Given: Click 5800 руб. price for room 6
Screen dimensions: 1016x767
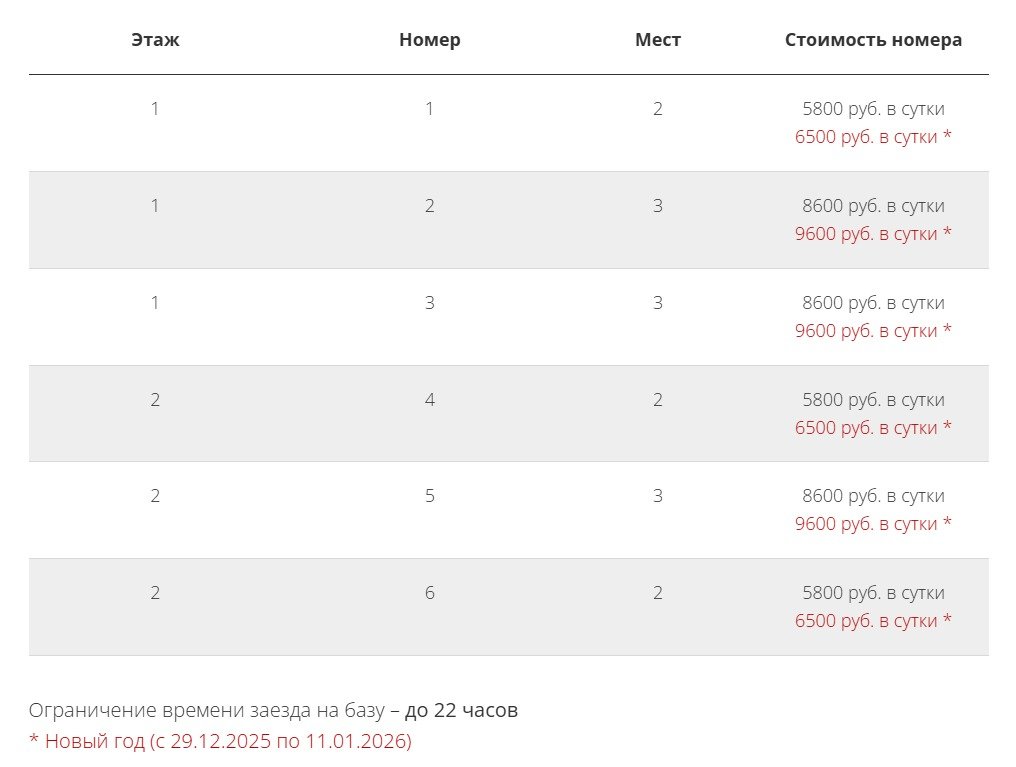Looking at the screenshot, I should [873, 593].
